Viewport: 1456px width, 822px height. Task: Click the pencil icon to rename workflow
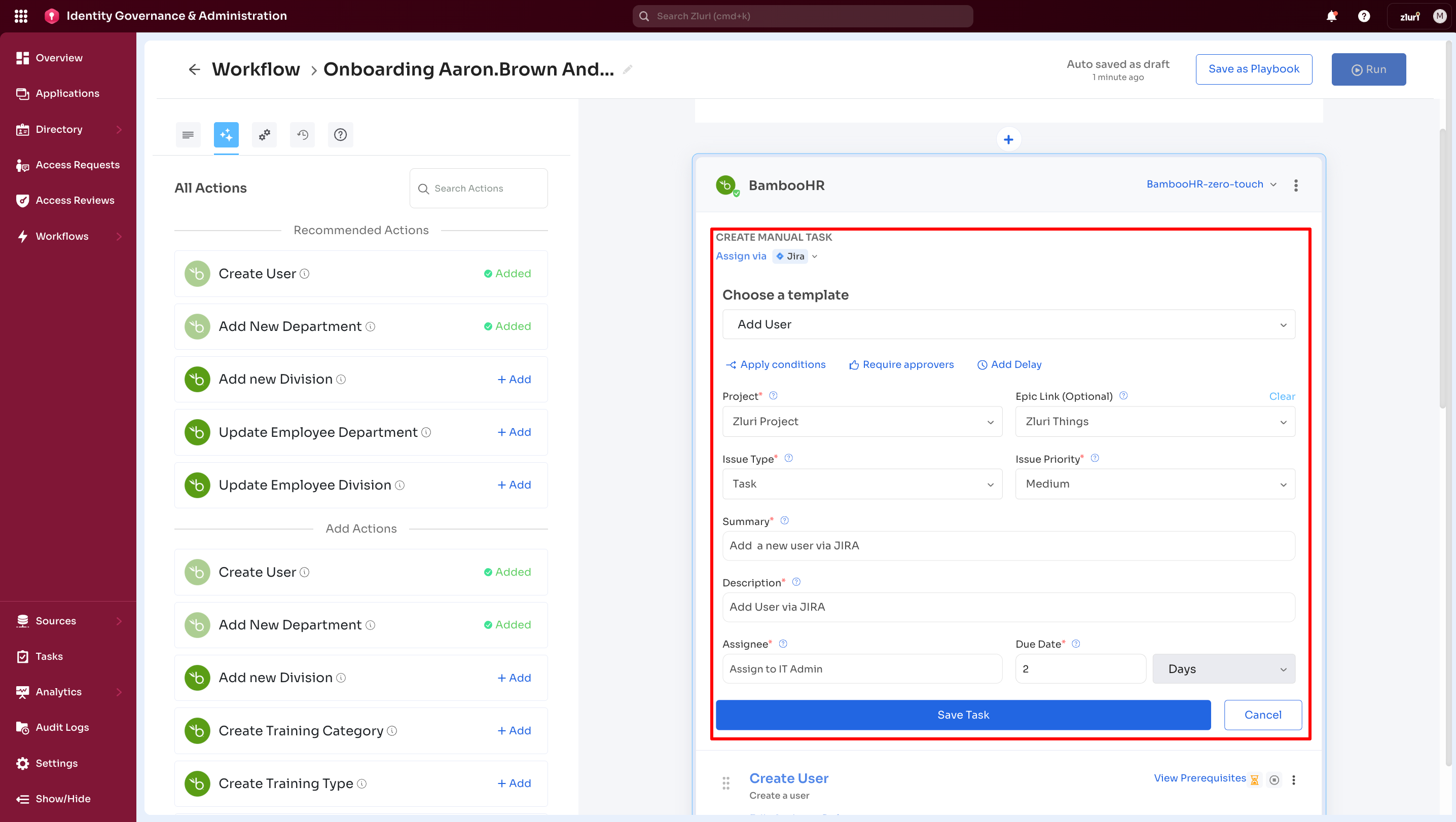[x=628, y=69]
